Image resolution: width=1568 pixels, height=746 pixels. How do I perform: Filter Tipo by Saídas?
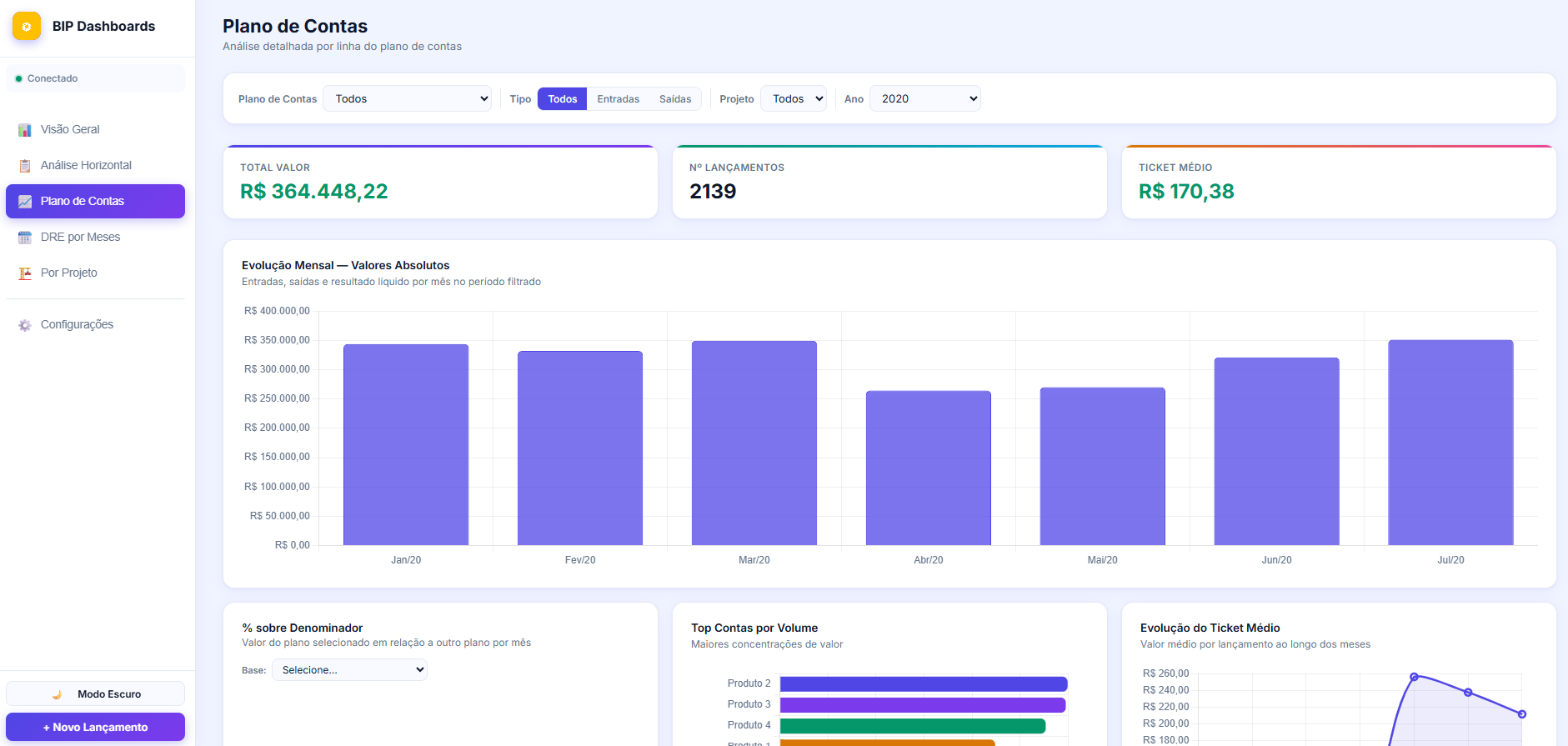pos(675,99)
